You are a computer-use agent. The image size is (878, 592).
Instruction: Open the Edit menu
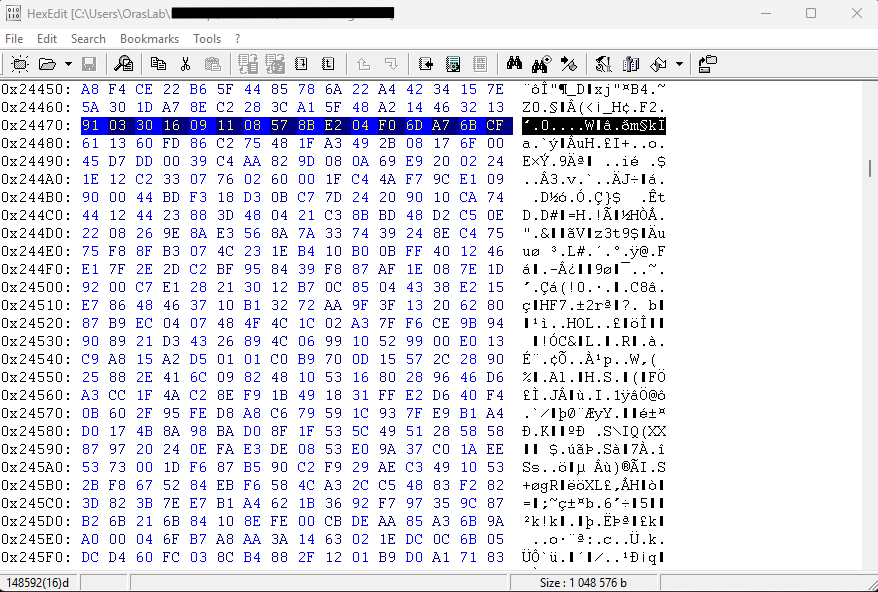[47, 39]
